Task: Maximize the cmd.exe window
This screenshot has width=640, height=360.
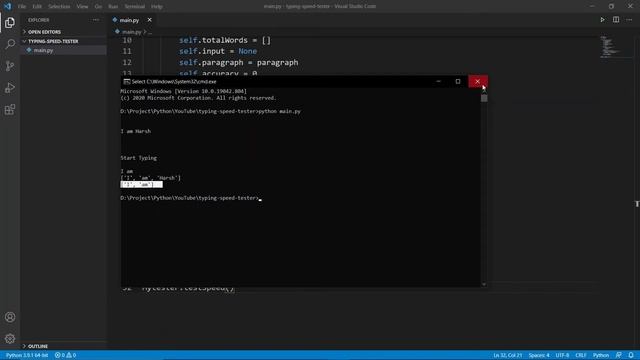Action: point(458,82)
